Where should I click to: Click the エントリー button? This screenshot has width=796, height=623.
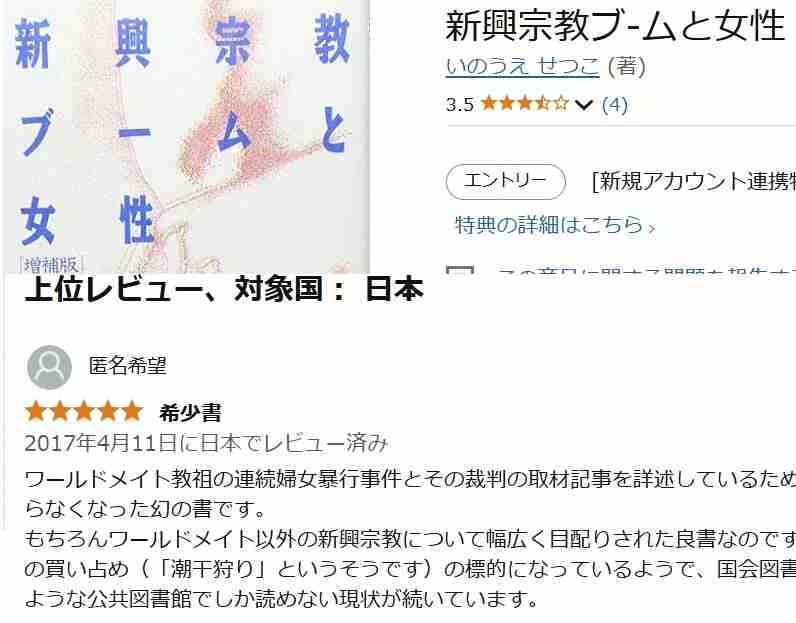pos(506,181)
